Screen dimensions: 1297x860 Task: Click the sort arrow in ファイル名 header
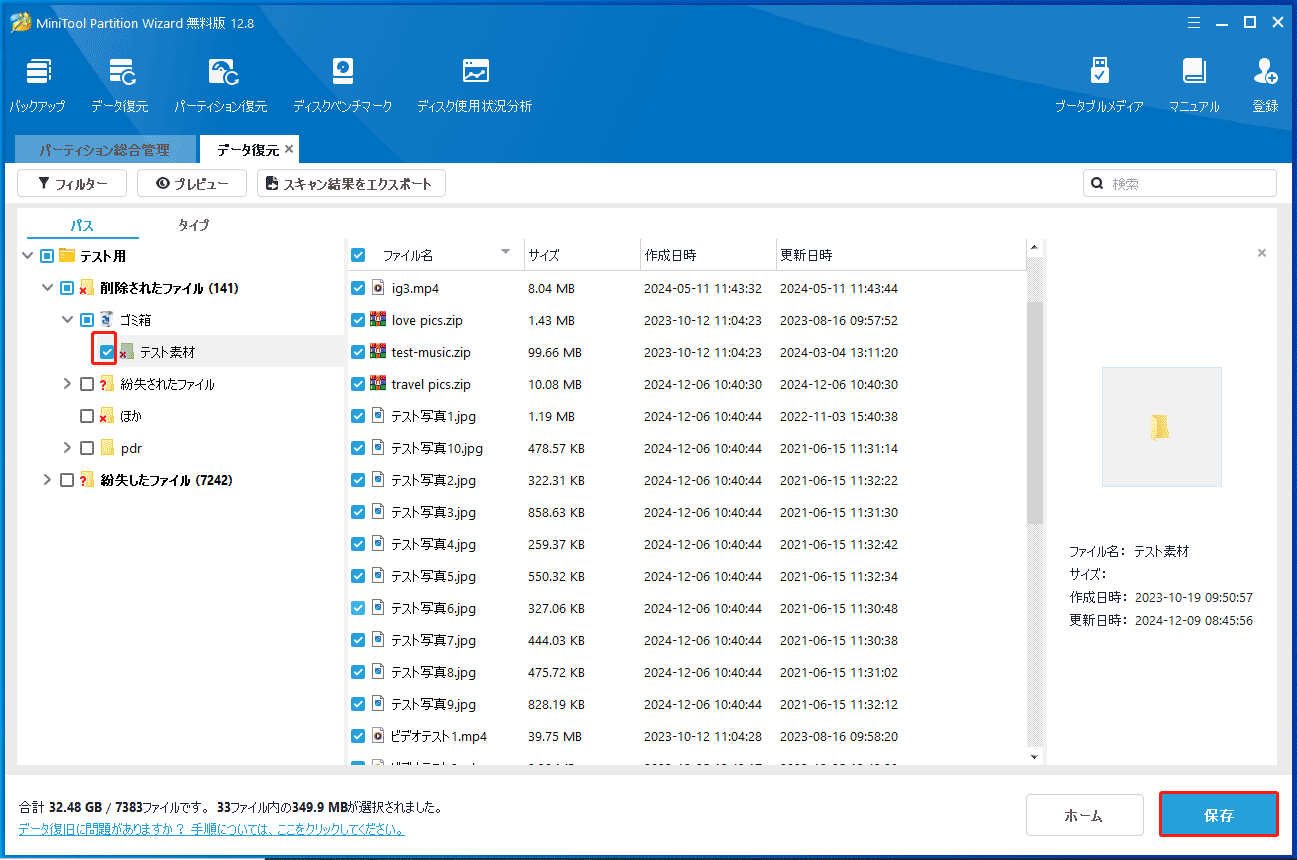[x=505, y=252]
